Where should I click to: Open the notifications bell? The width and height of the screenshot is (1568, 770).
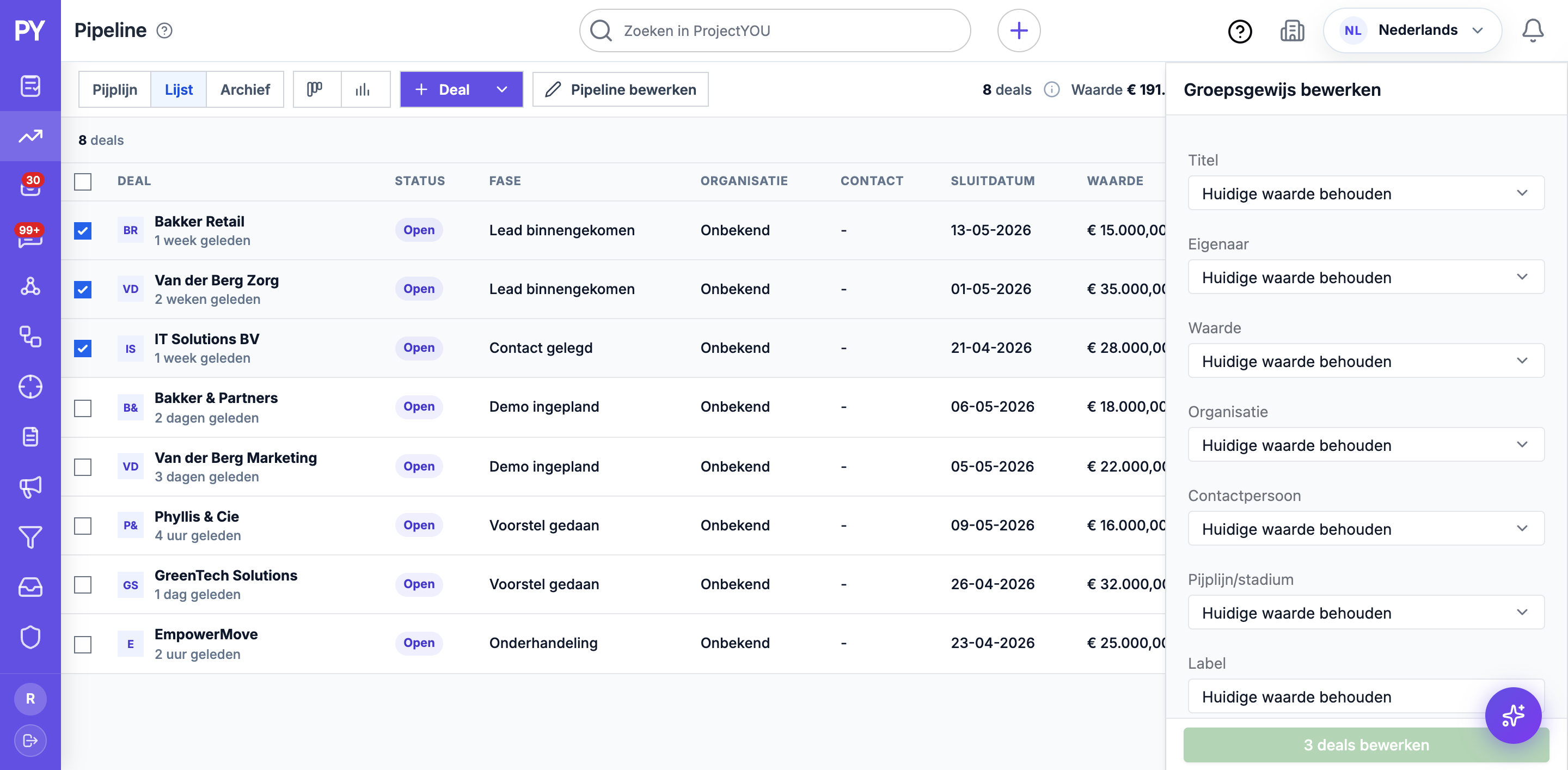pyautogui.click(x=1532, y=30)
